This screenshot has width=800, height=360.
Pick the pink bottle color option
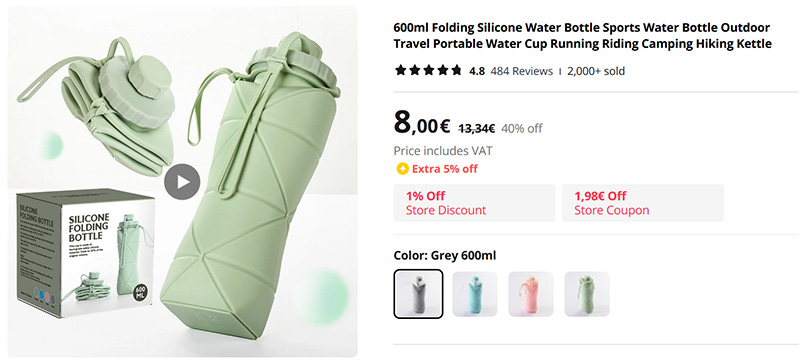pyautogui.click(x=531, y=294)
